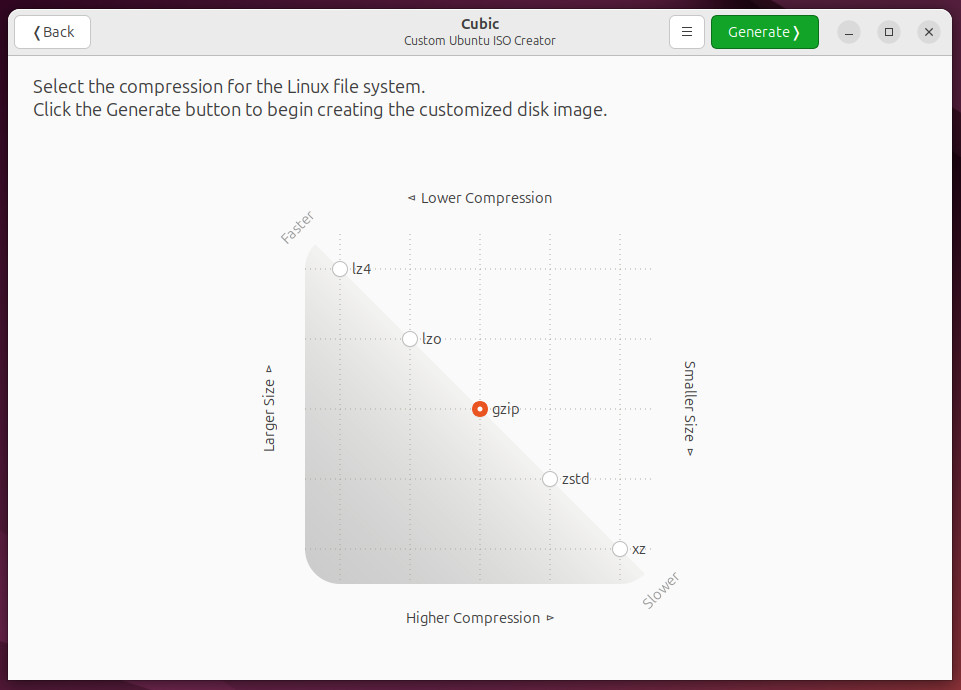The height and width of the screenshot is (690, 961).
Task: Click the 'Select the compression' instruction line
Action: coord(229,86)
